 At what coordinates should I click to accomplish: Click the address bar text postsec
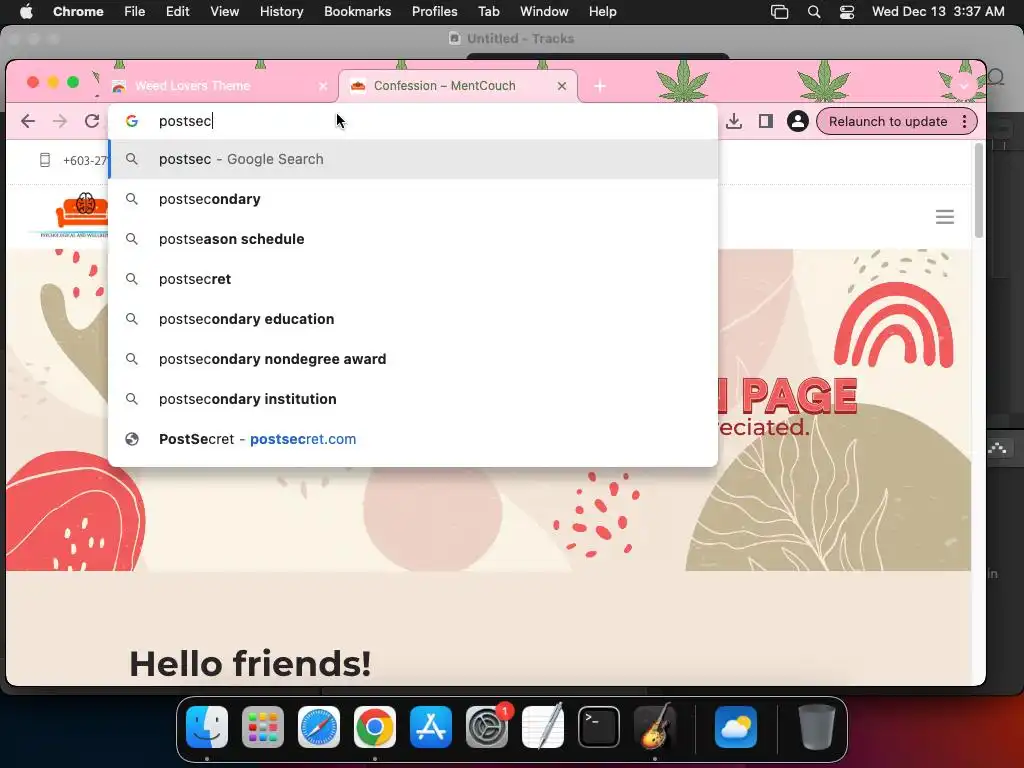point(185,121)
